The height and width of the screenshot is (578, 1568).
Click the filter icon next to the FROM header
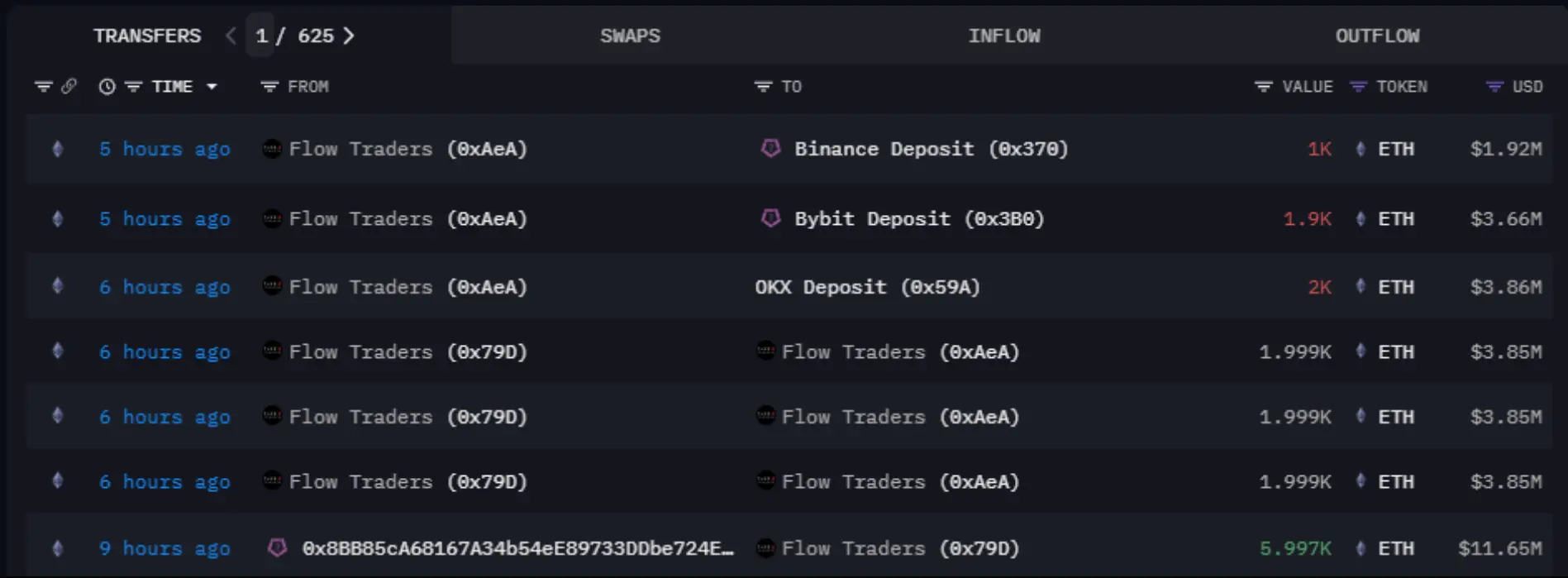(x=269, y=86)
